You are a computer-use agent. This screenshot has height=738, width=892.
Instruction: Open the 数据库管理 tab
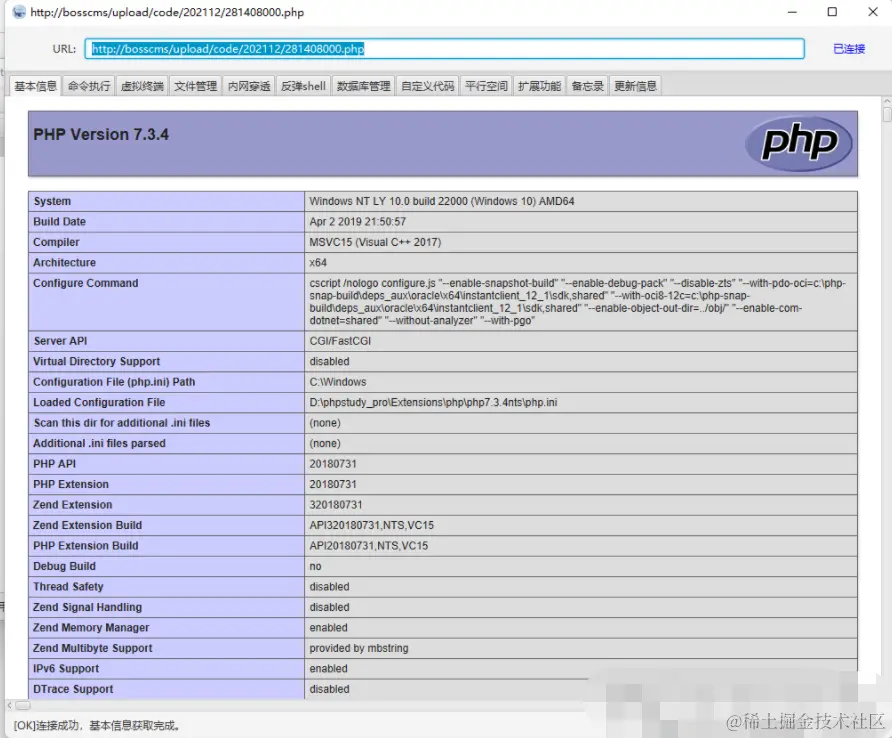[364, 86]
